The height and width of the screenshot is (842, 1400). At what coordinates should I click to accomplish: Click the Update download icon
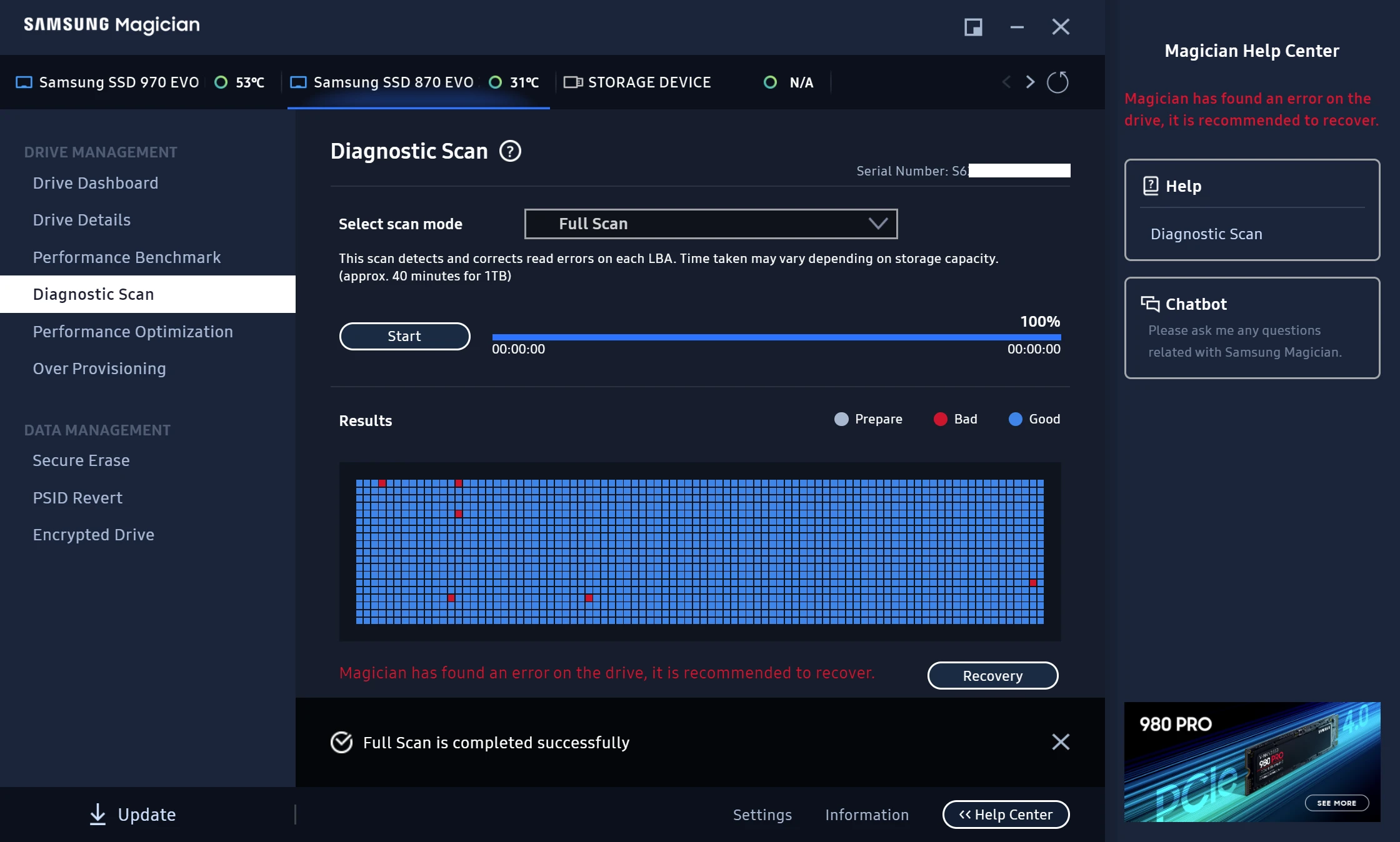click(x=97, y=814)
